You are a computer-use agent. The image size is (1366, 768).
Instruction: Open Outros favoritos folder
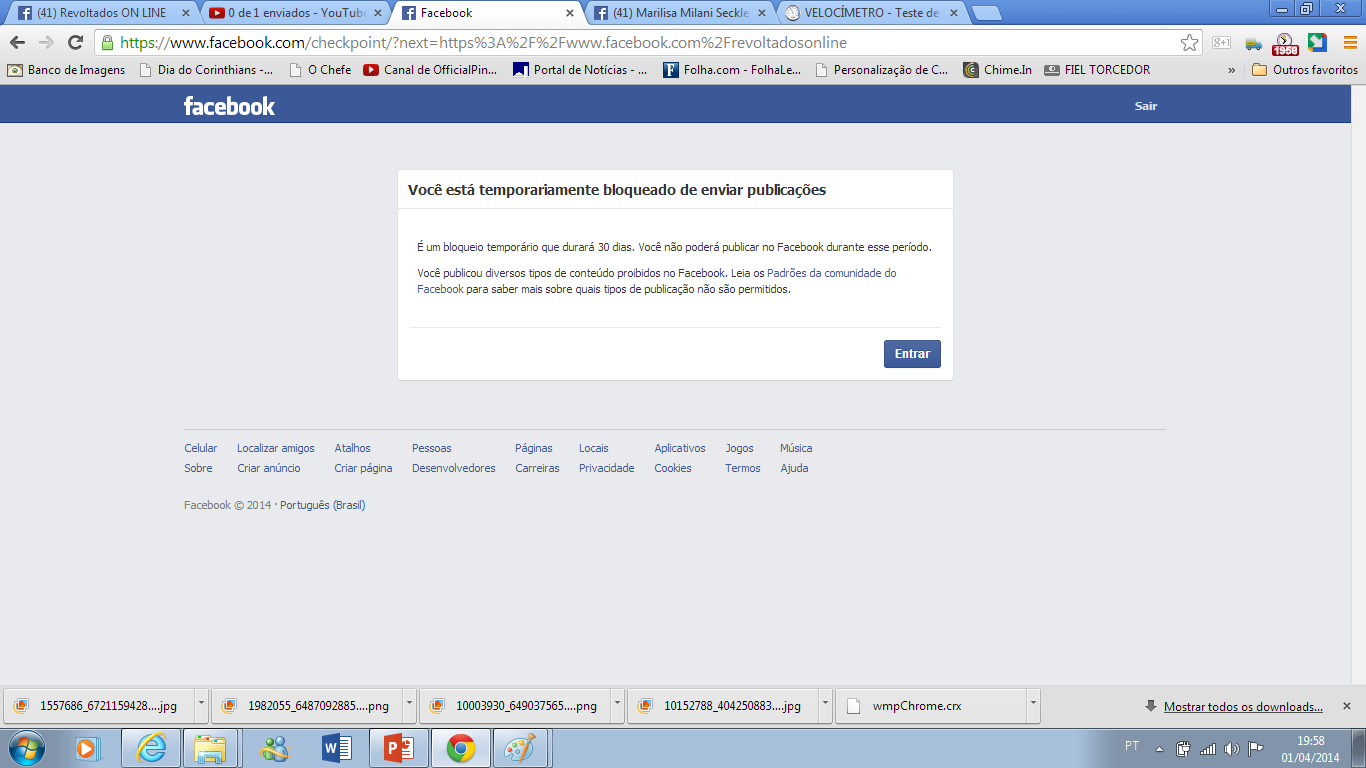pos(1305,70)
